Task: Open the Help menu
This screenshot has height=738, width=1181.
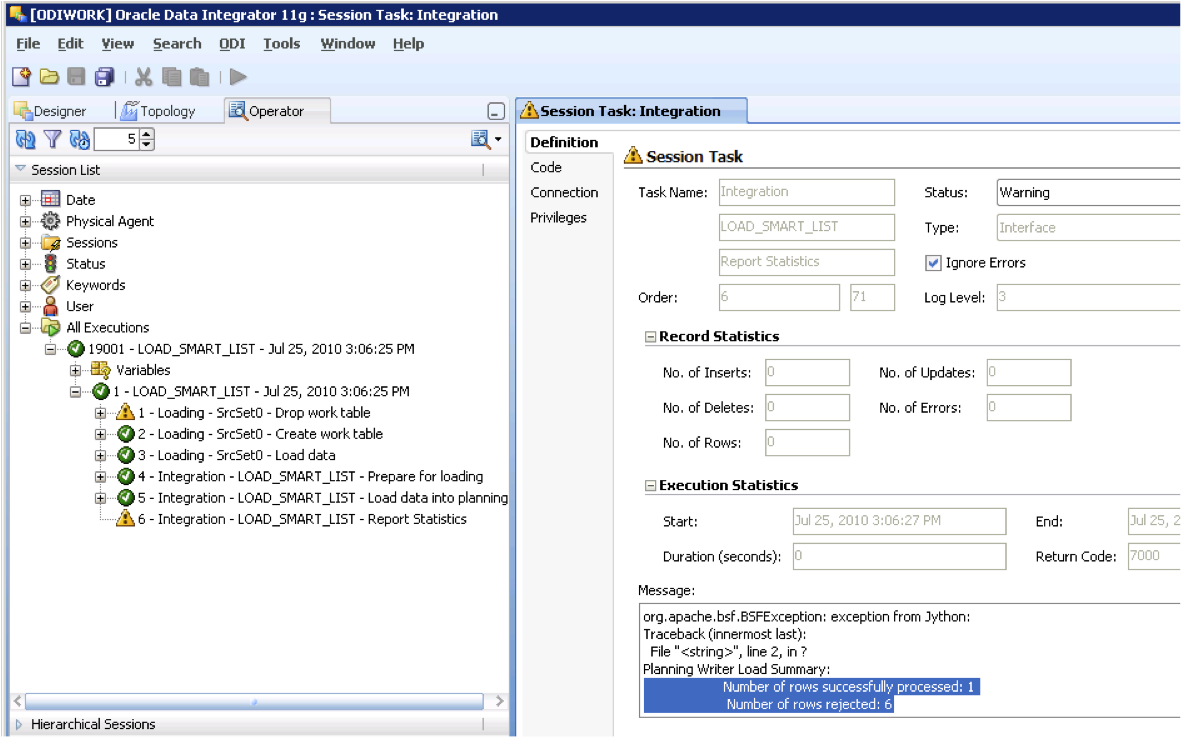Action: point(408,44)
